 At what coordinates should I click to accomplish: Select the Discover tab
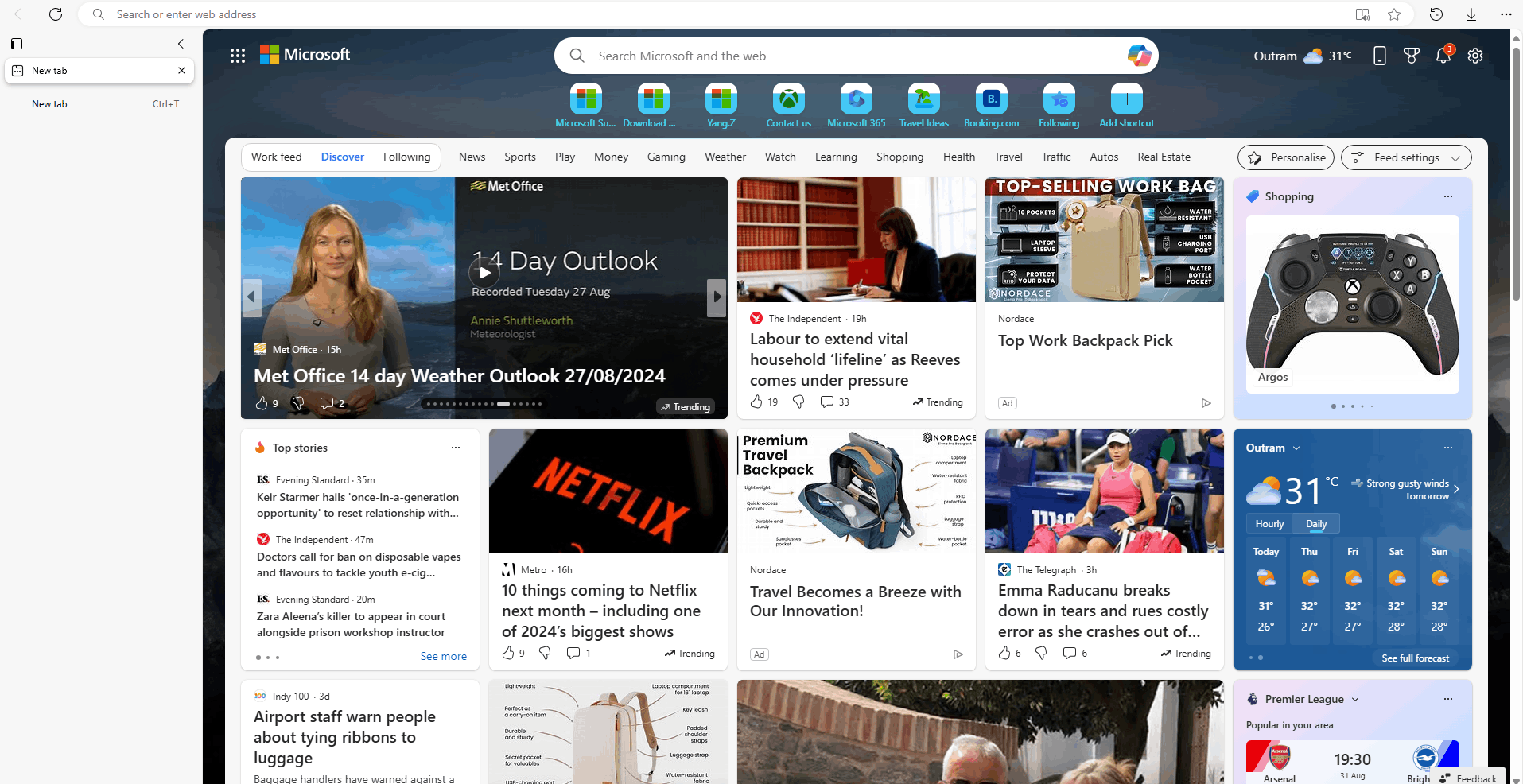(343, 157)
